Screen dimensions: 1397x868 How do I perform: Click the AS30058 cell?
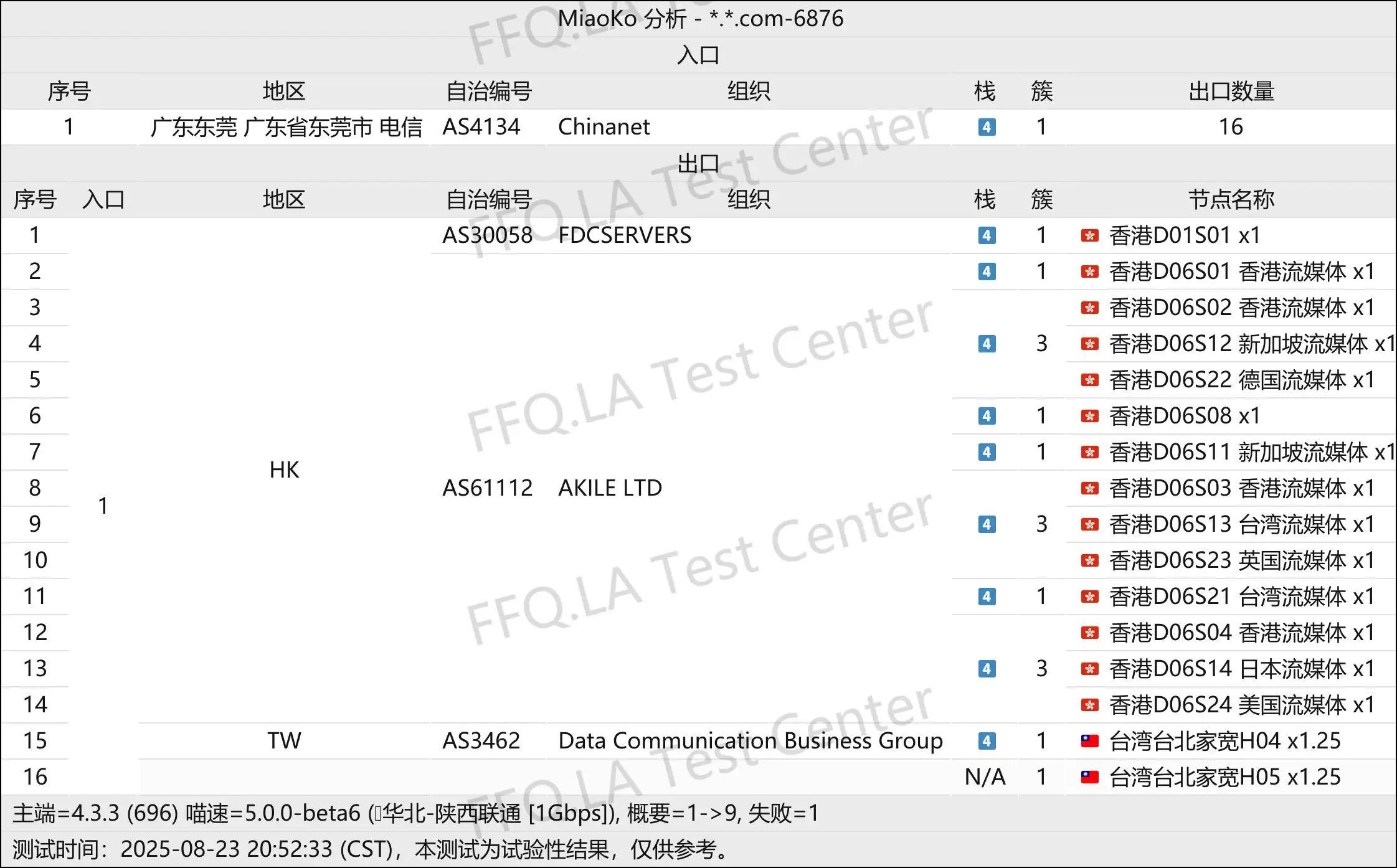488,235
